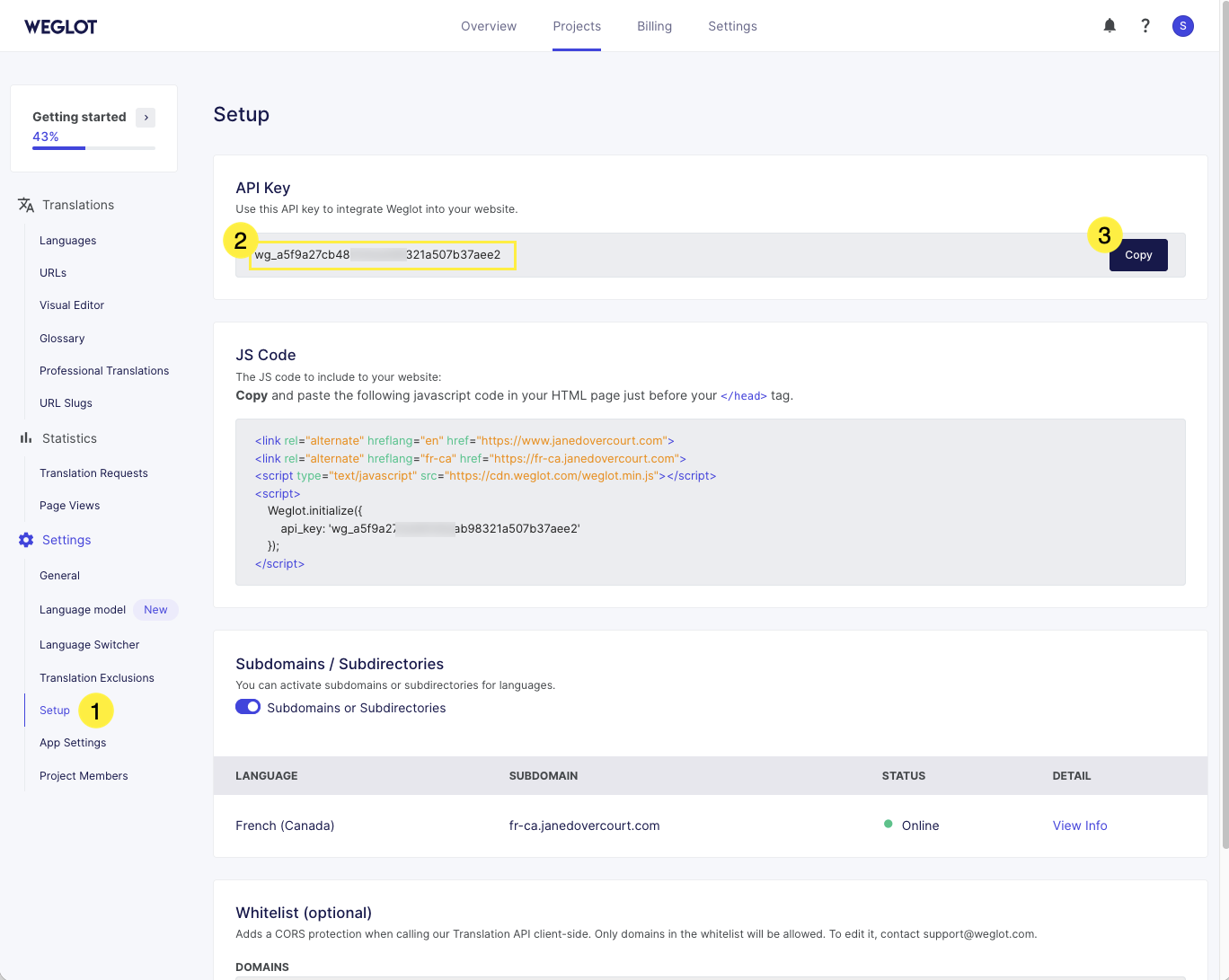The height and width of the screenshot is (980, 1229).
Task: Click the Statistics section heading
Action: pos(69,438)
